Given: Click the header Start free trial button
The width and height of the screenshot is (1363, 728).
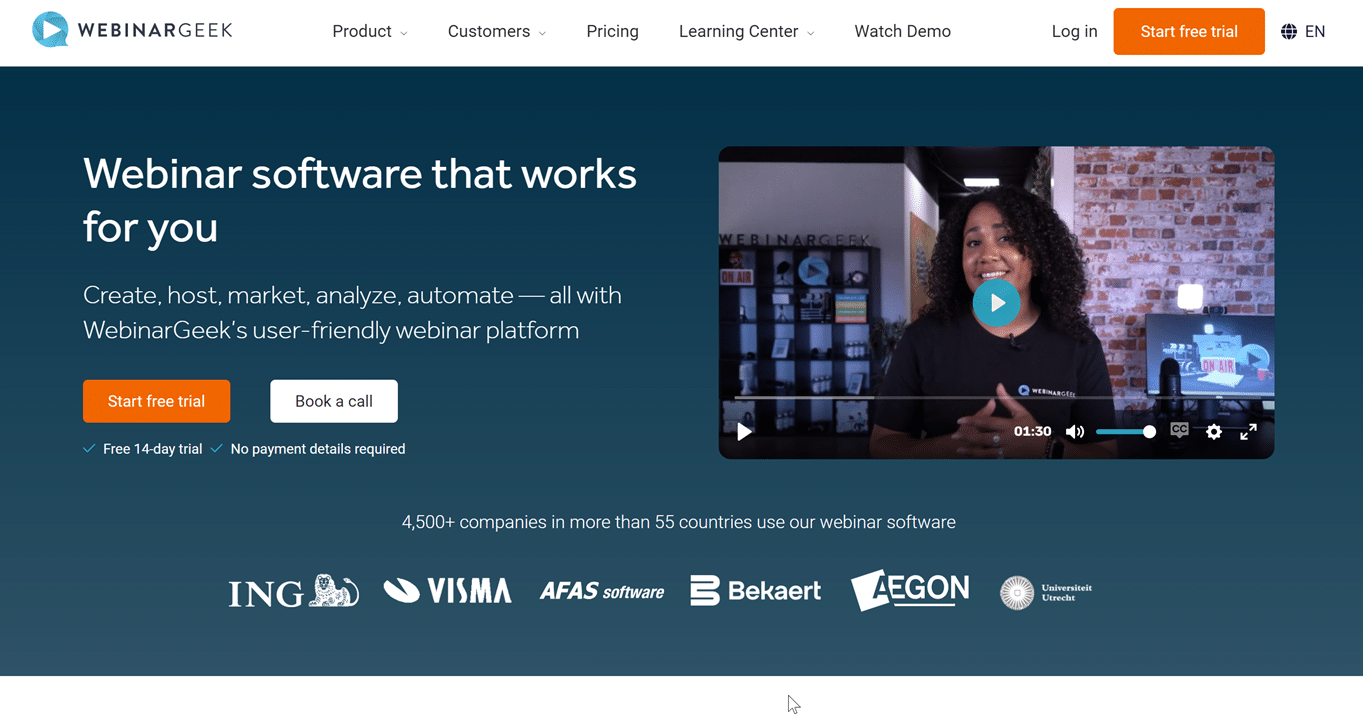Looking at the screenshot, I should [x=1189, y=31].
